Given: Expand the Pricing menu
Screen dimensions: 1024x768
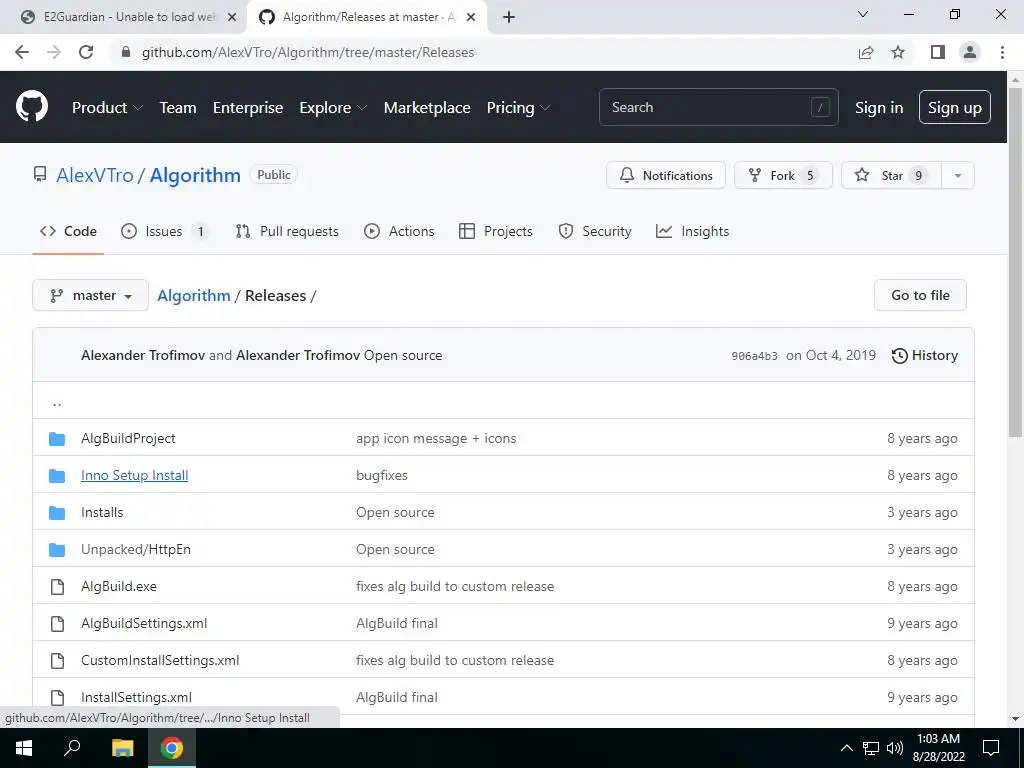Looking at the screenshot, I should click(x=518, y=108).
